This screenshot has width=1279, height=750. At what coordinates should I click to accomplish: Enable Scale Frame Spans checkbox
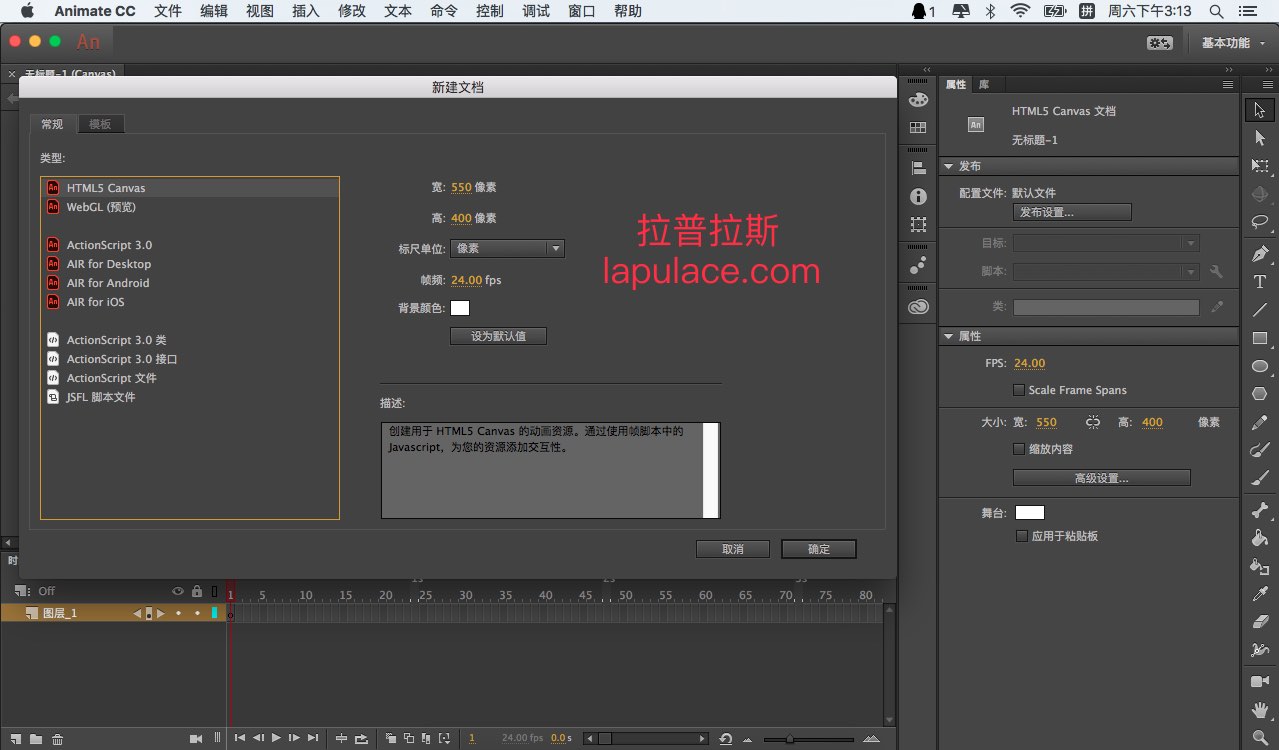(1019, 390)
